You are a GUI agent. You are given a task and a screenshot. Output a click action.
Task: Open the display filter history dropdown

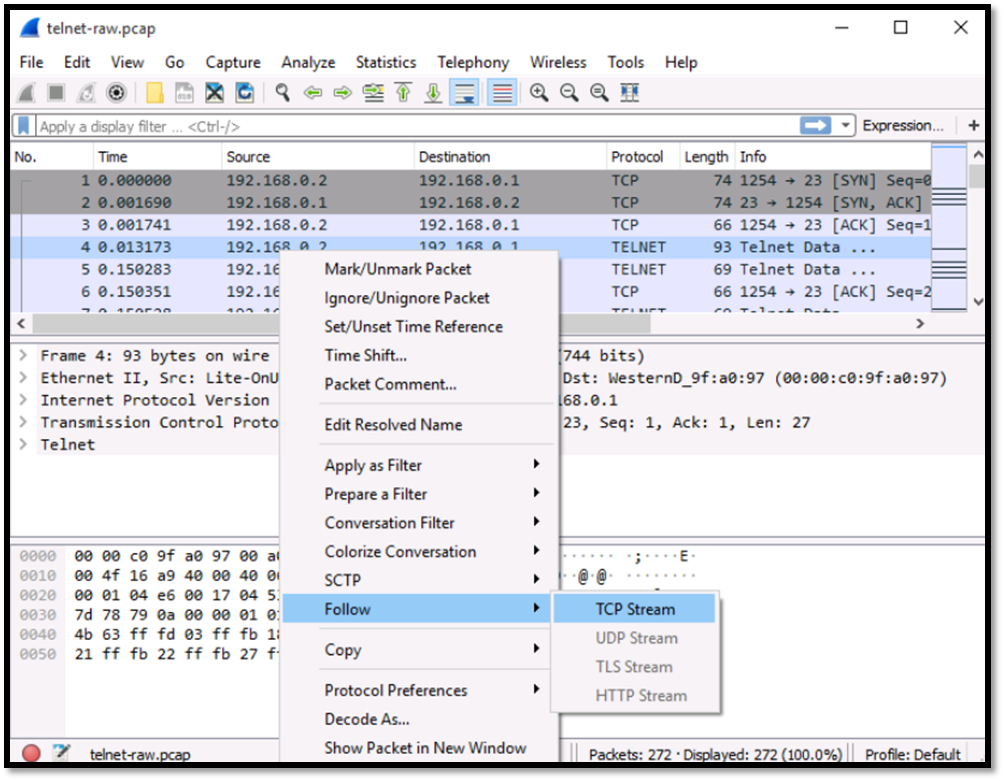(846, 125)
